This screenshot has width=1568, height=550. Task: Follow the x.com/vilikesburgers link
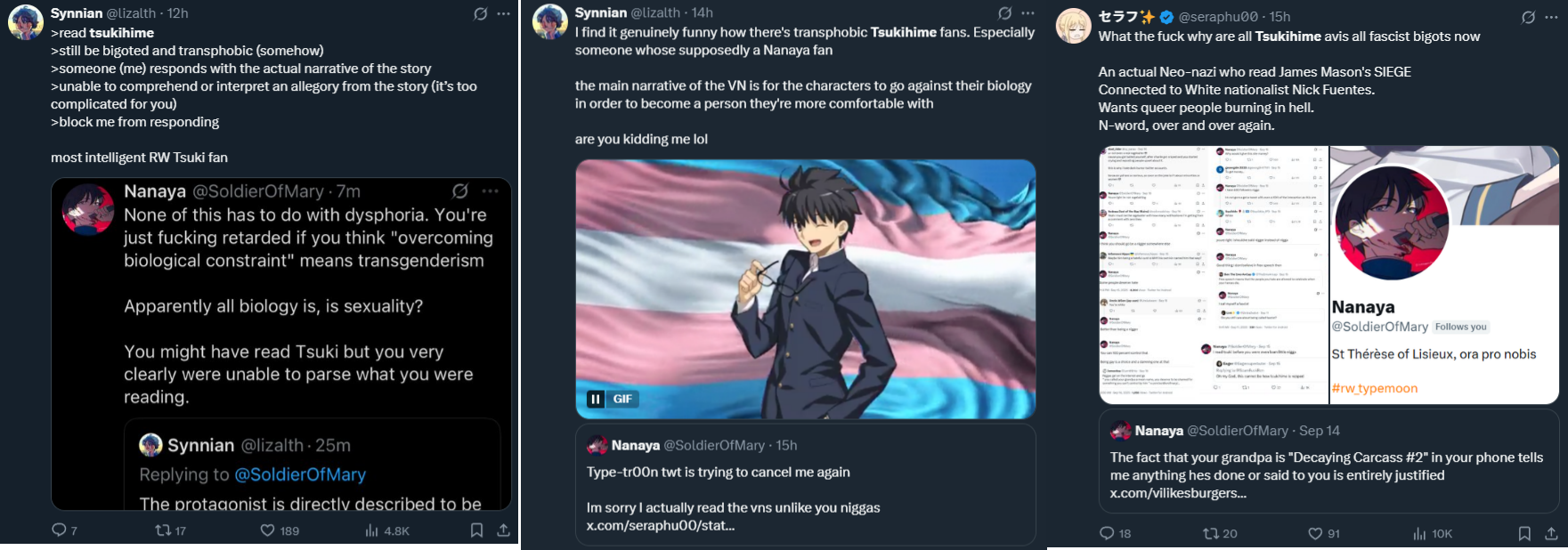(x=1178, y=493)
